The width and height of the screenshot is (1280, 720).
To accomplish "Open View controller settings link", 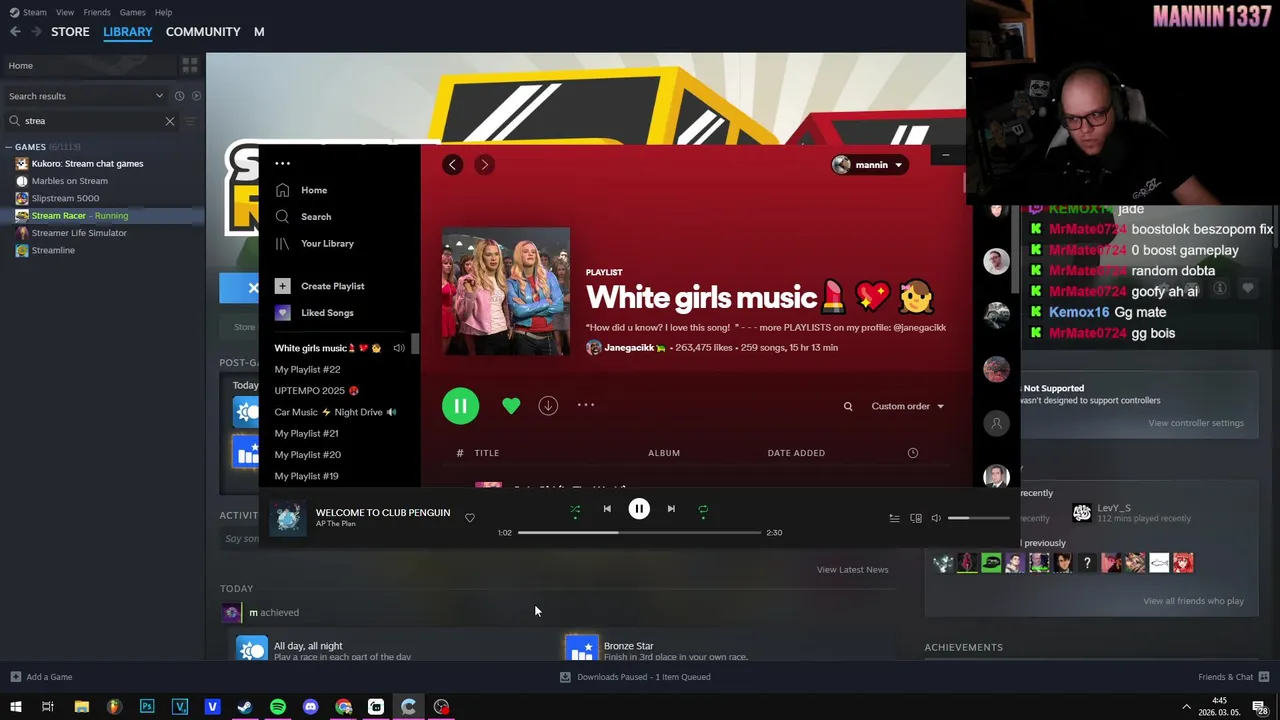I will (x=1196, y=423).
